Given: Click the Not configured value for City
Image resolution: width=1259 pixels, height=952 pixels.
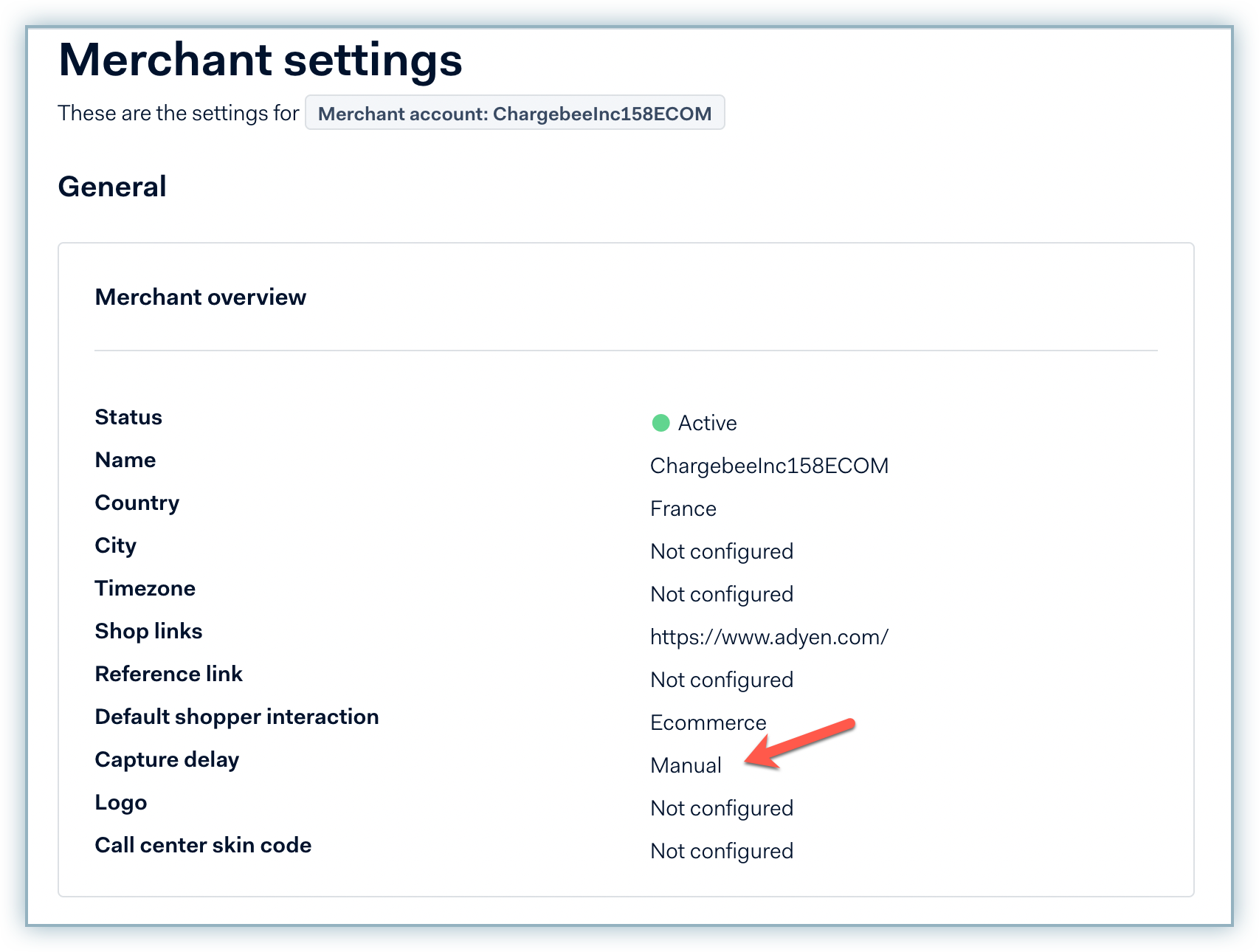Looking at the screenshot, I should (721, 551).
